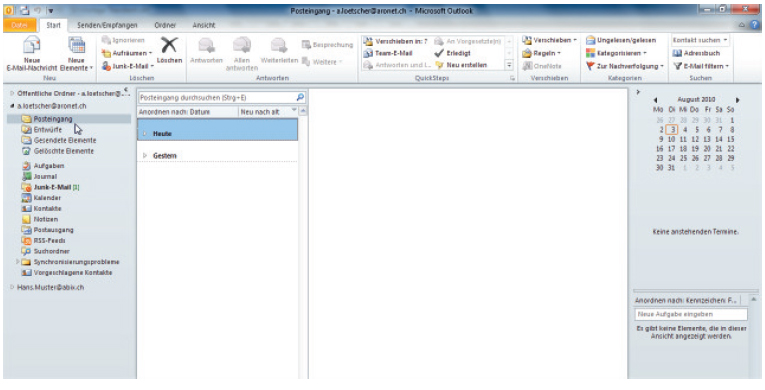The image size is (765, 390).
Task: Open the Adressbuch icon
Action: click(x=677, y=53)
